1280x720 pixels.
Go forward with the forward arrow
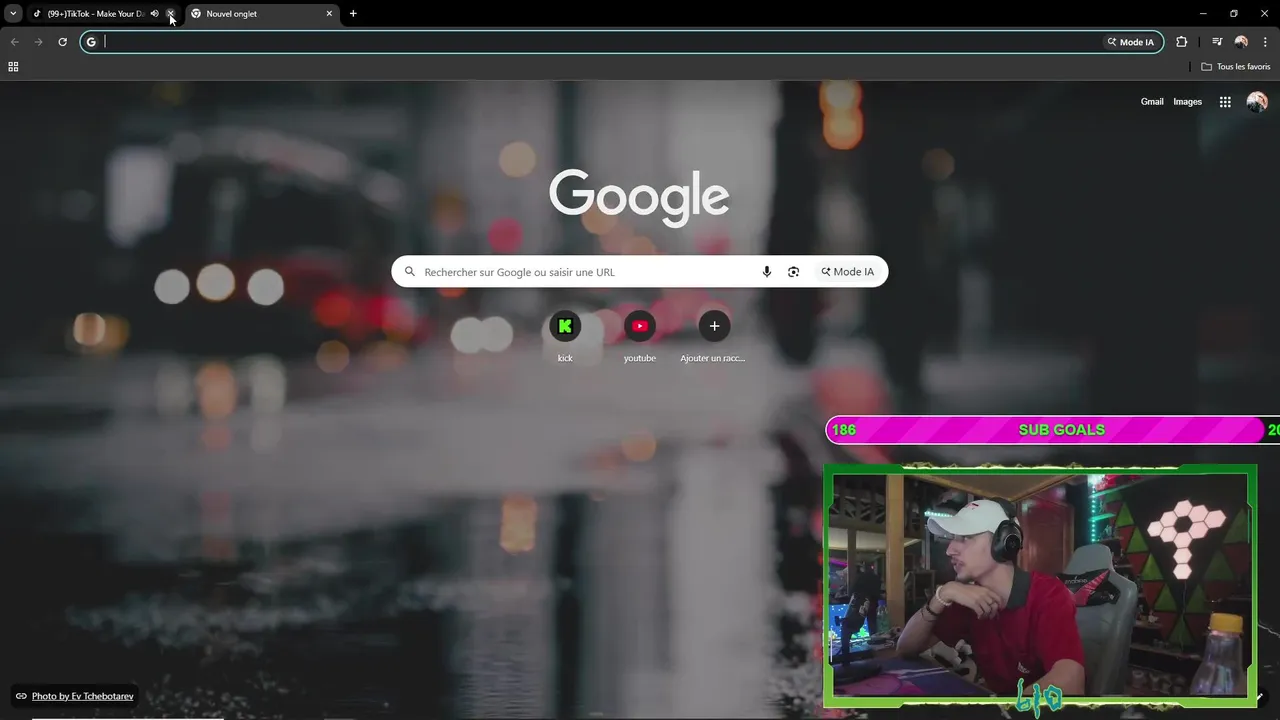click(x=38, y=42)
